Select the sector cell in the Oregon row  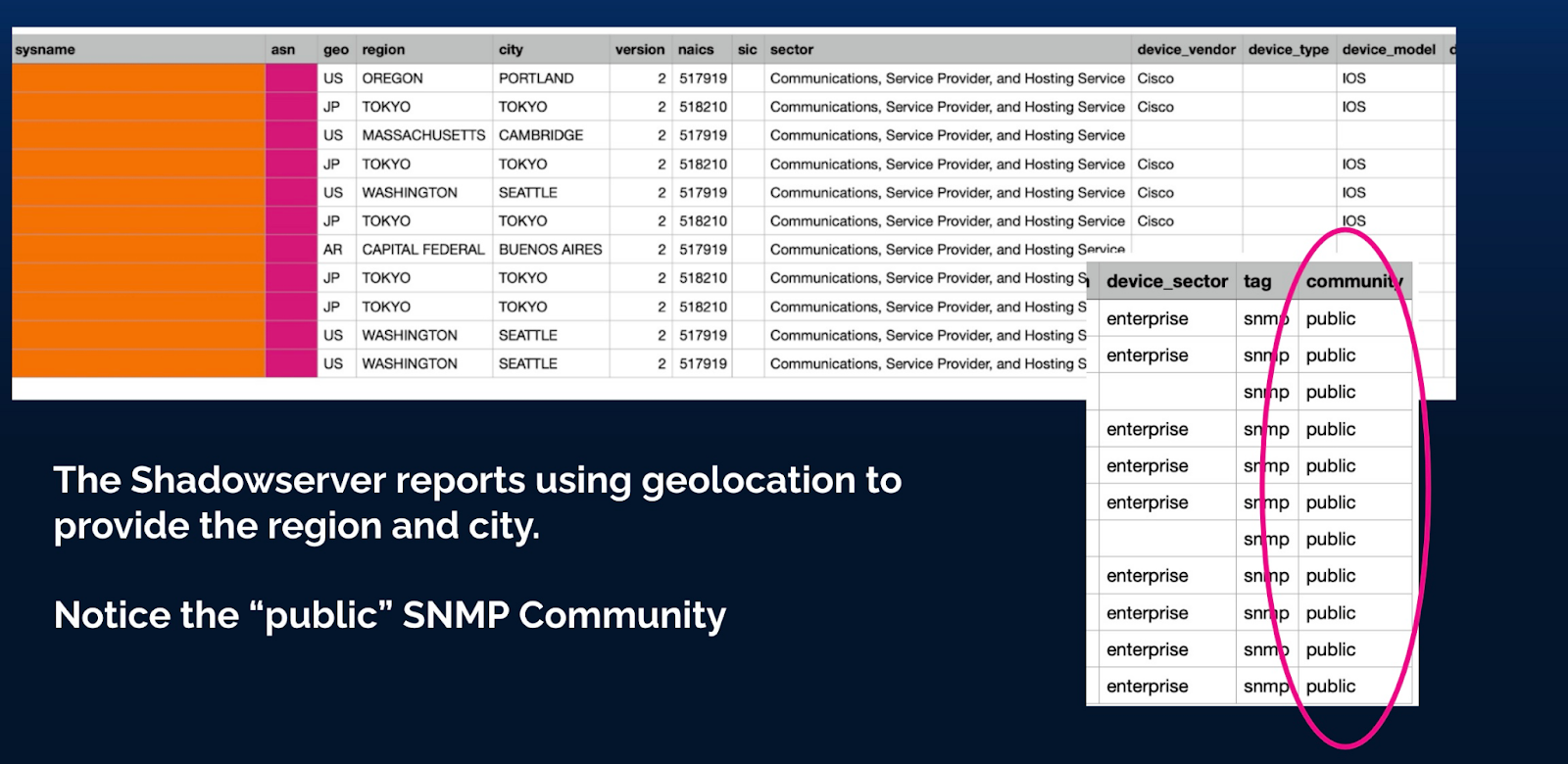948,78
